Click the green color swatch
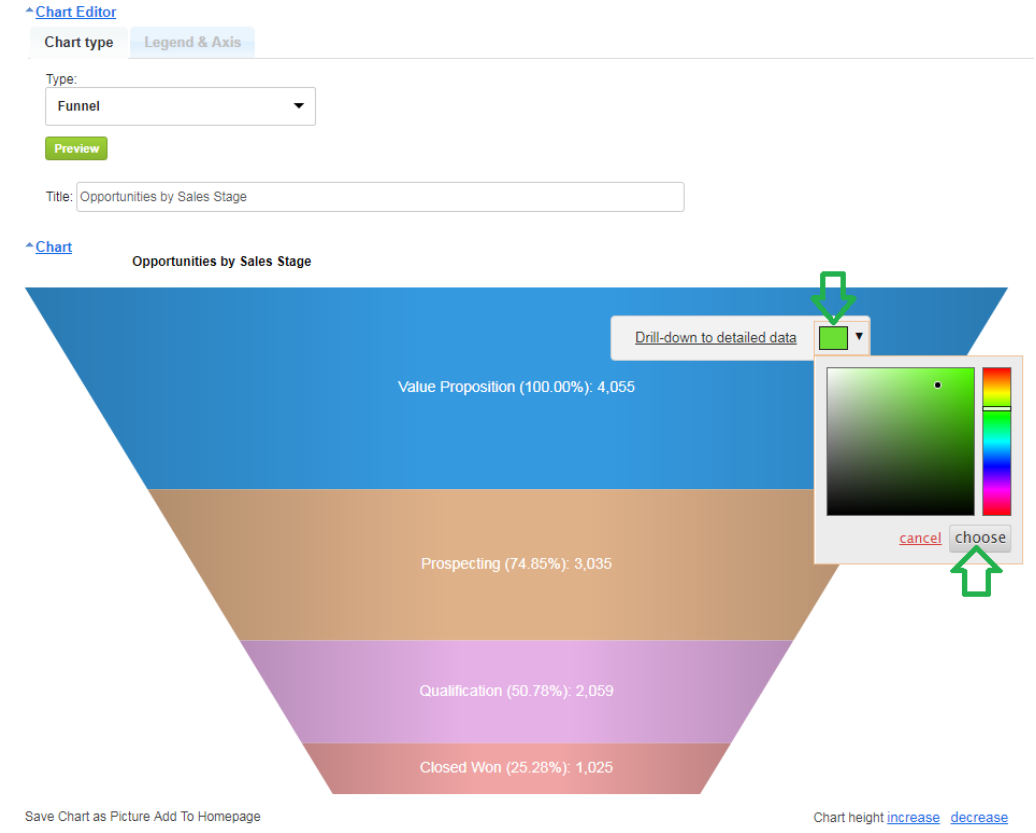Viewport: 1036px width, 833px height. click(x=833, y=338)
